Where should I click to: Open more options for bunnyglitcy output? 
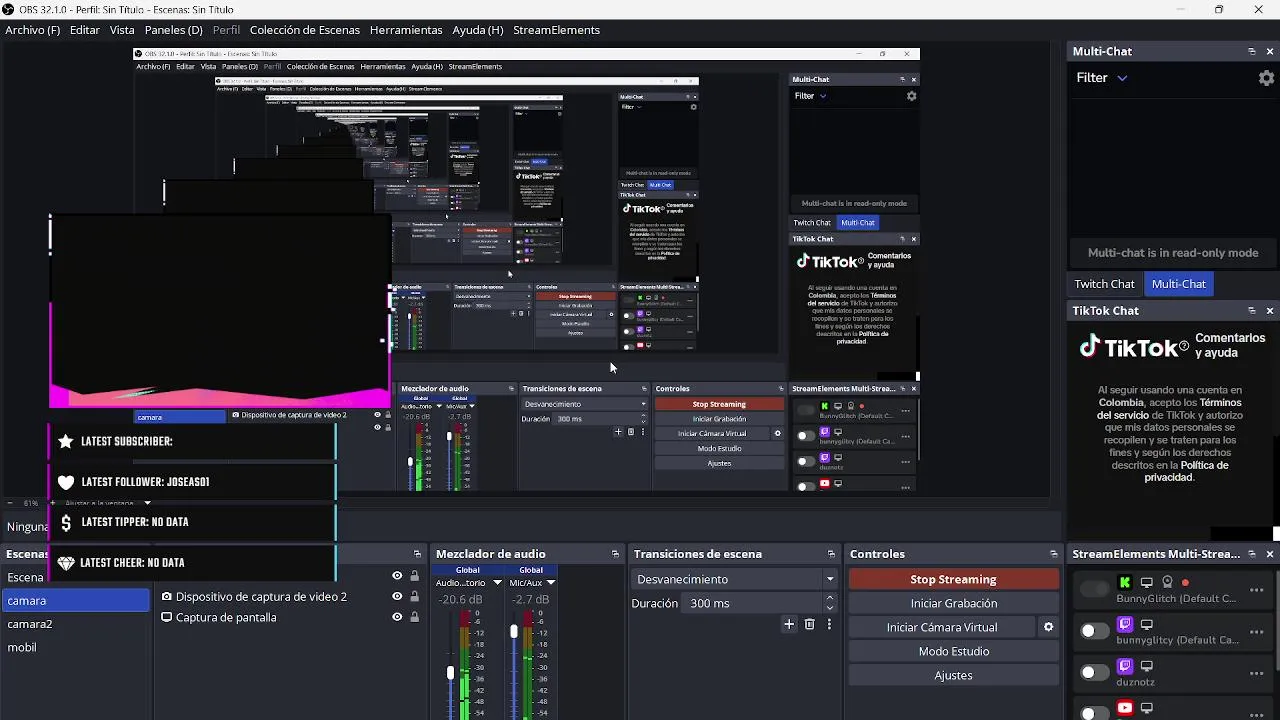pos(1257,632)
